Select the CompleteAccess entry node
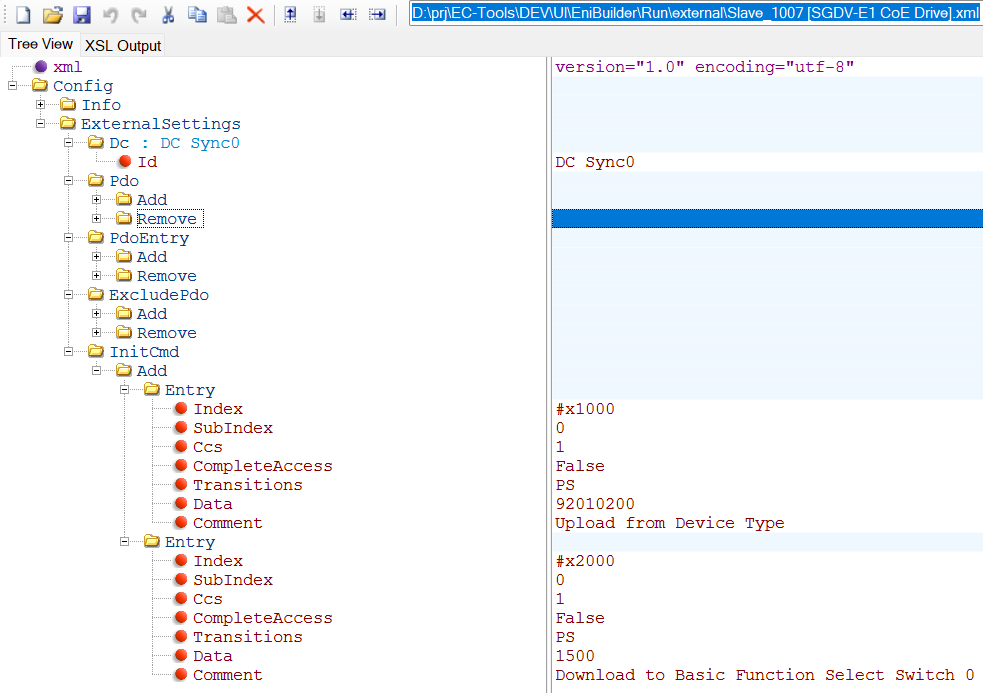Screen dimensions: 983x693 [263, 465]
